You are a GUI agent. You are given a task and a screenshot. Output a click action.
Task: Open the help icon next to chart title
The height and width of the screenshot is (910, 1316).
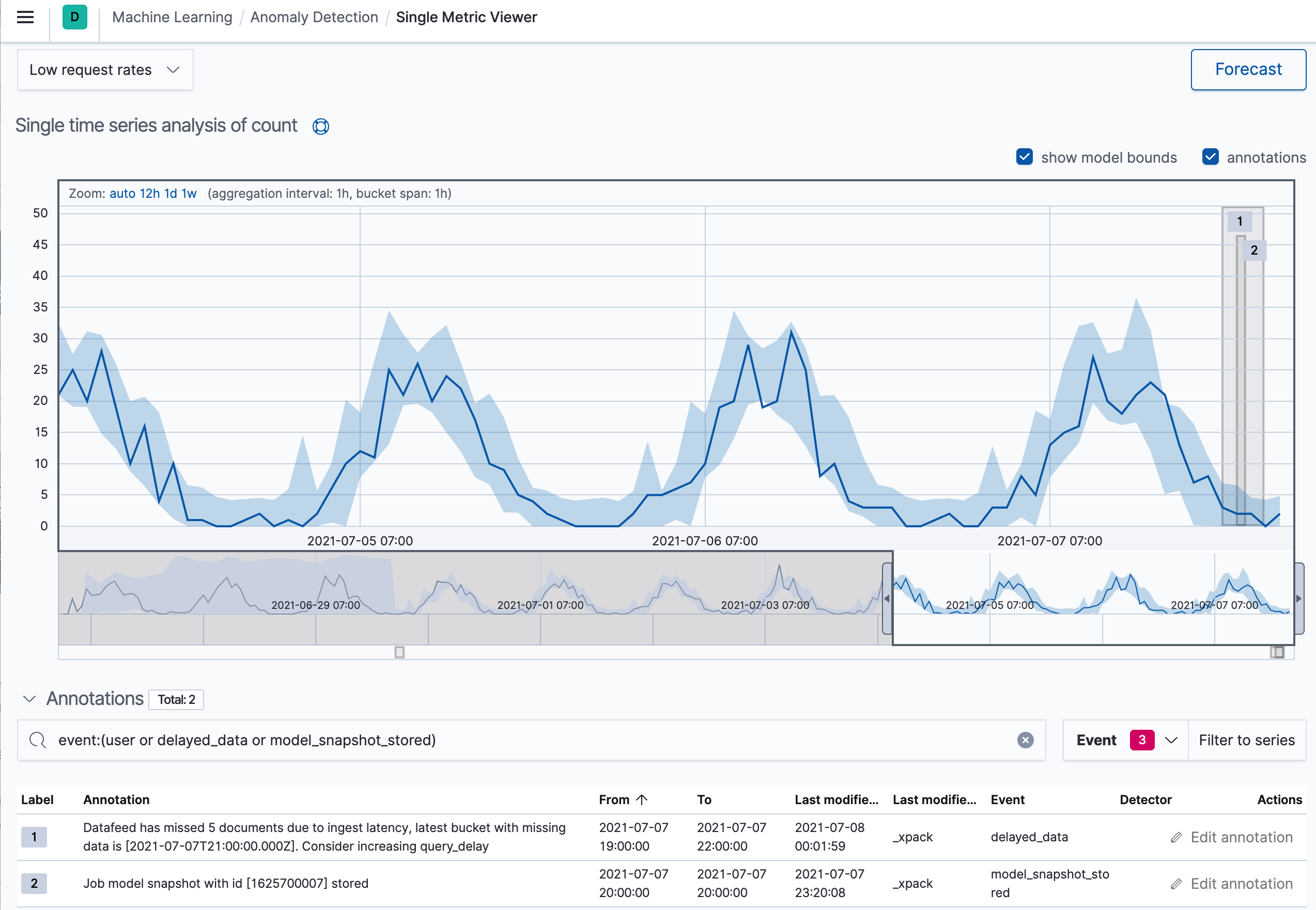click(x=320, y=126)
